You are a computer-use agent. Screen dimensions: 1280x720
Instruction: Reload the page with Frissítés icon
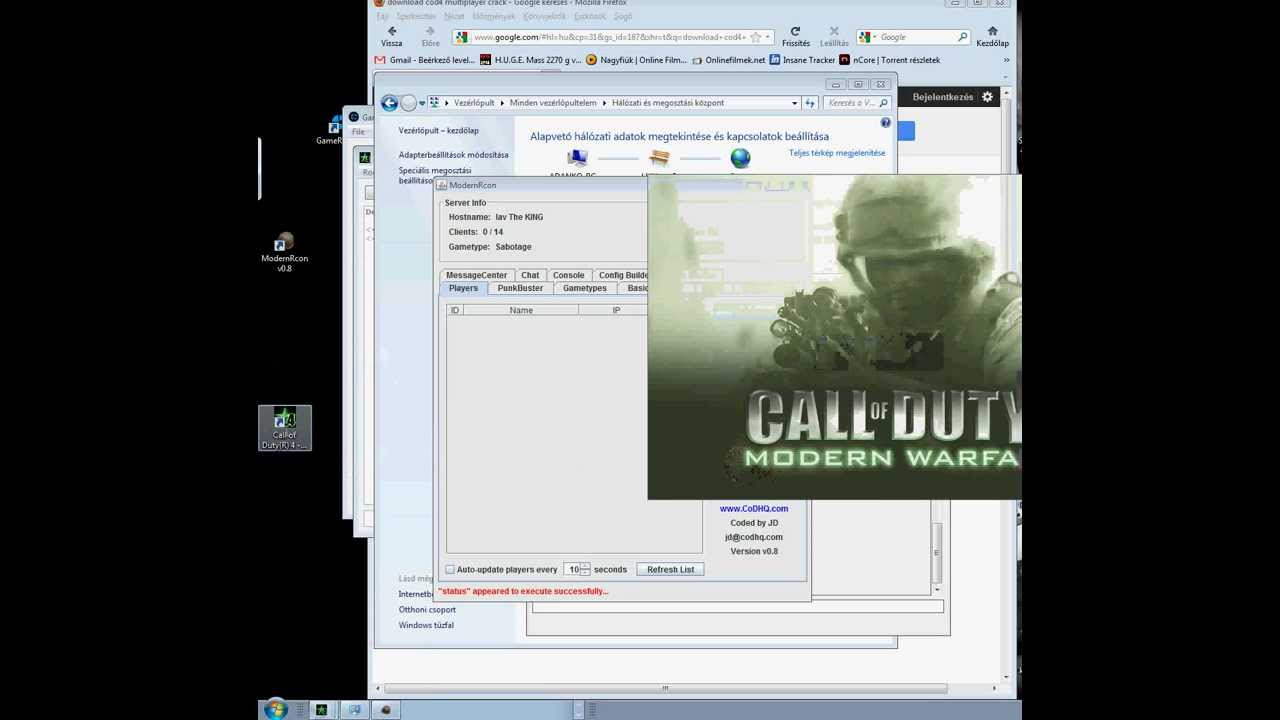[795, 32]
